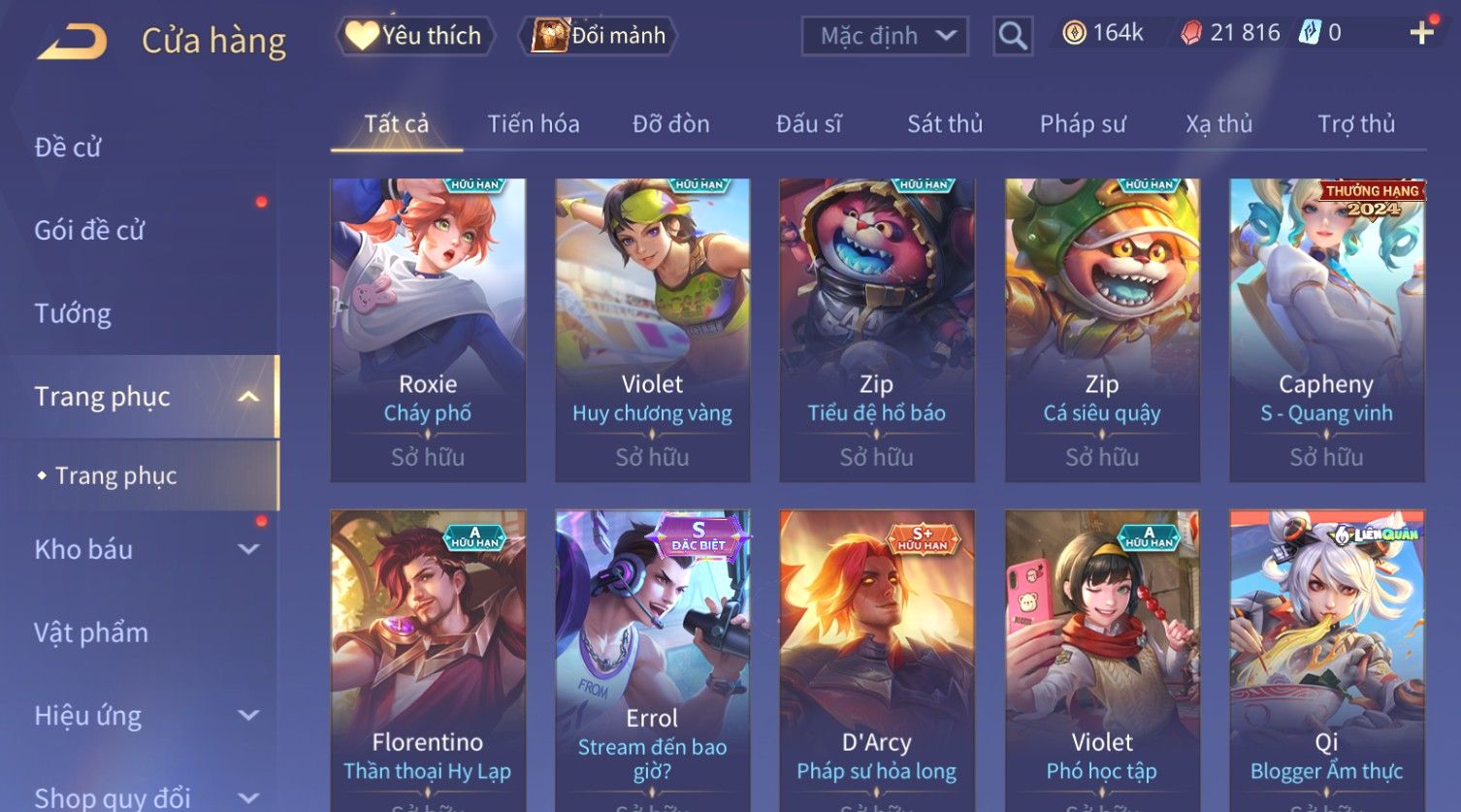
Task: Select the Tiến hóa filter tab
Action: 534,124
